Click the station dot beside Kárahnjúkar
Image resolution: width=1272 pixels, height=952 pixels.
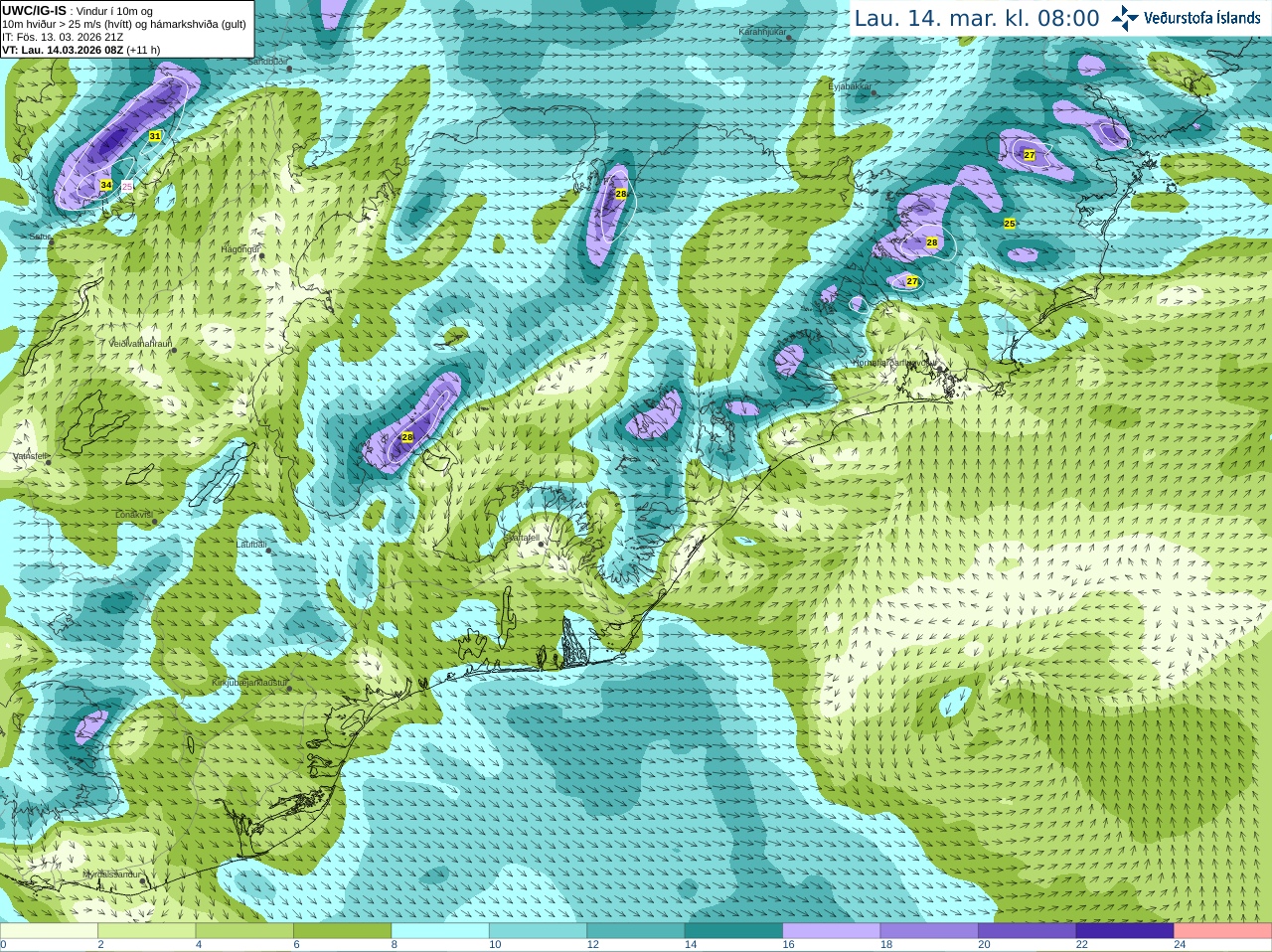(790, 38)
